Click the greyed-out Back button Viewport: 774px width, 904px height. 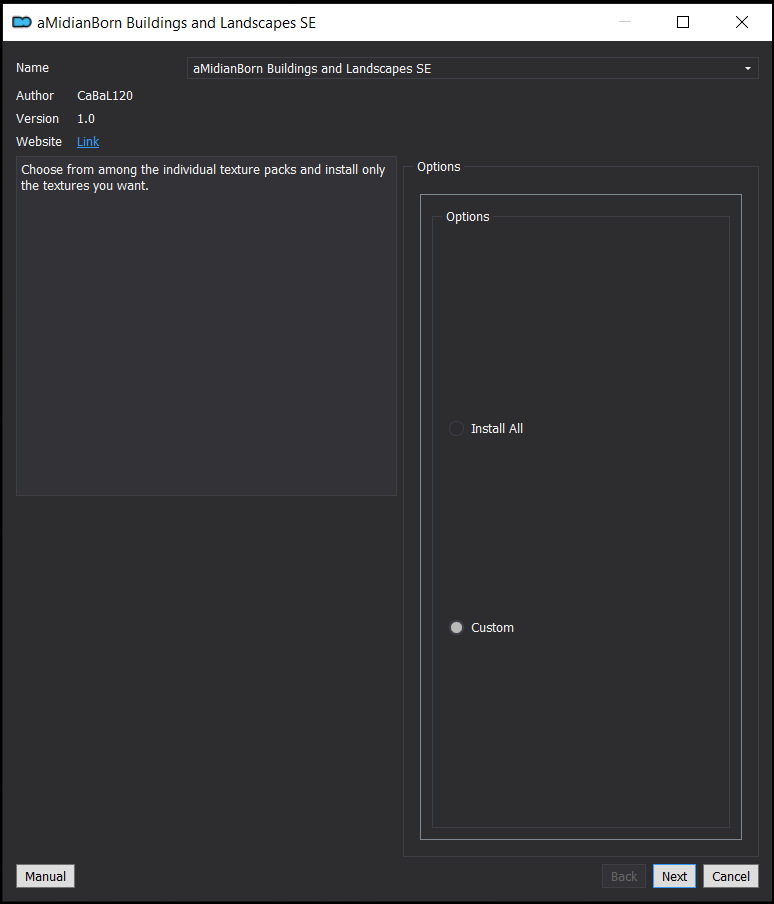(624, 876)
